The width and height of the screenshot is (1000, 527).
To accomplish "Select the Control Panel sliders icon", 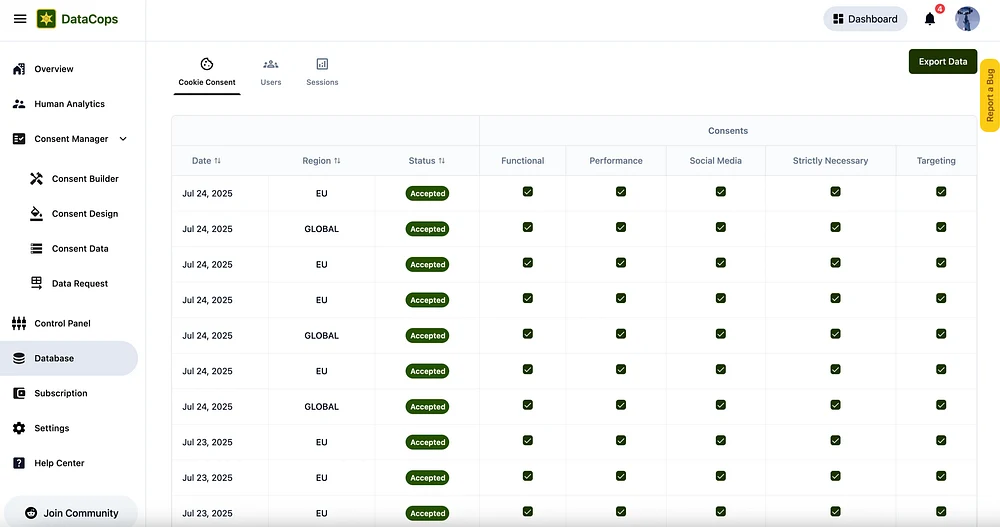I will [x=19, y=324].
